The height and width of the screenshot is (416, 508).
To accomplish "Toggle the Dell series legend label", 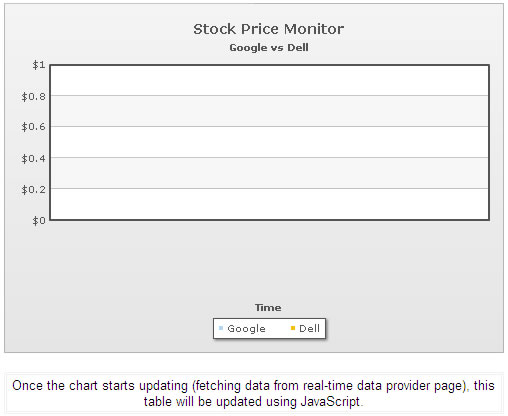I will pyautogui.click(x=309, y=328).
